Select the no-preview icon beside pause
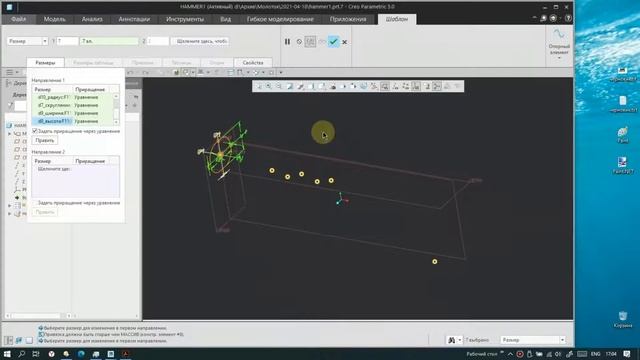This screenshot has height=360, width=640. coord(299,42)
